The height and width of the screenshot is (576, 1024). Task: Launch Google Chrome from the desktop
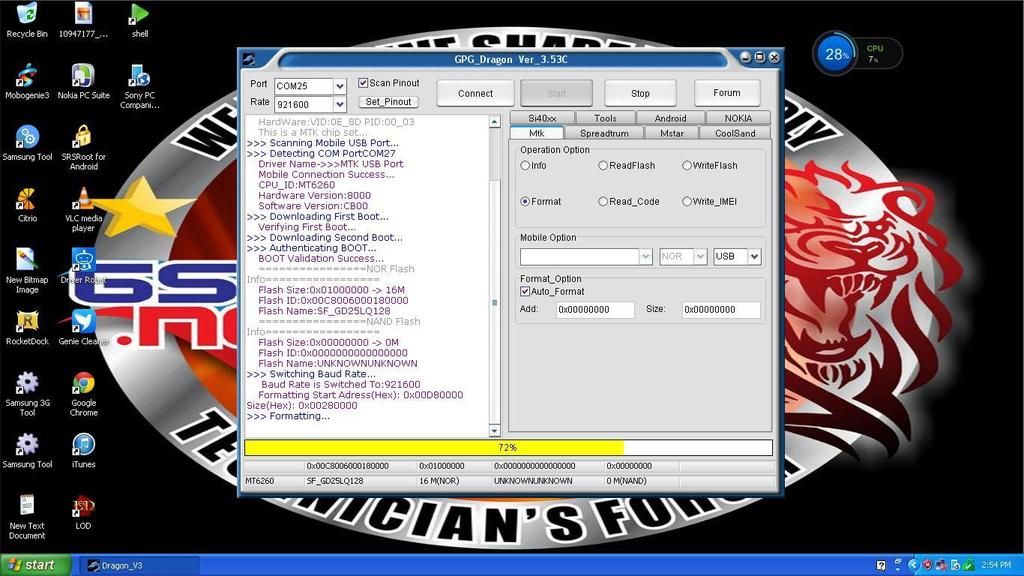(x=83, y=383)
